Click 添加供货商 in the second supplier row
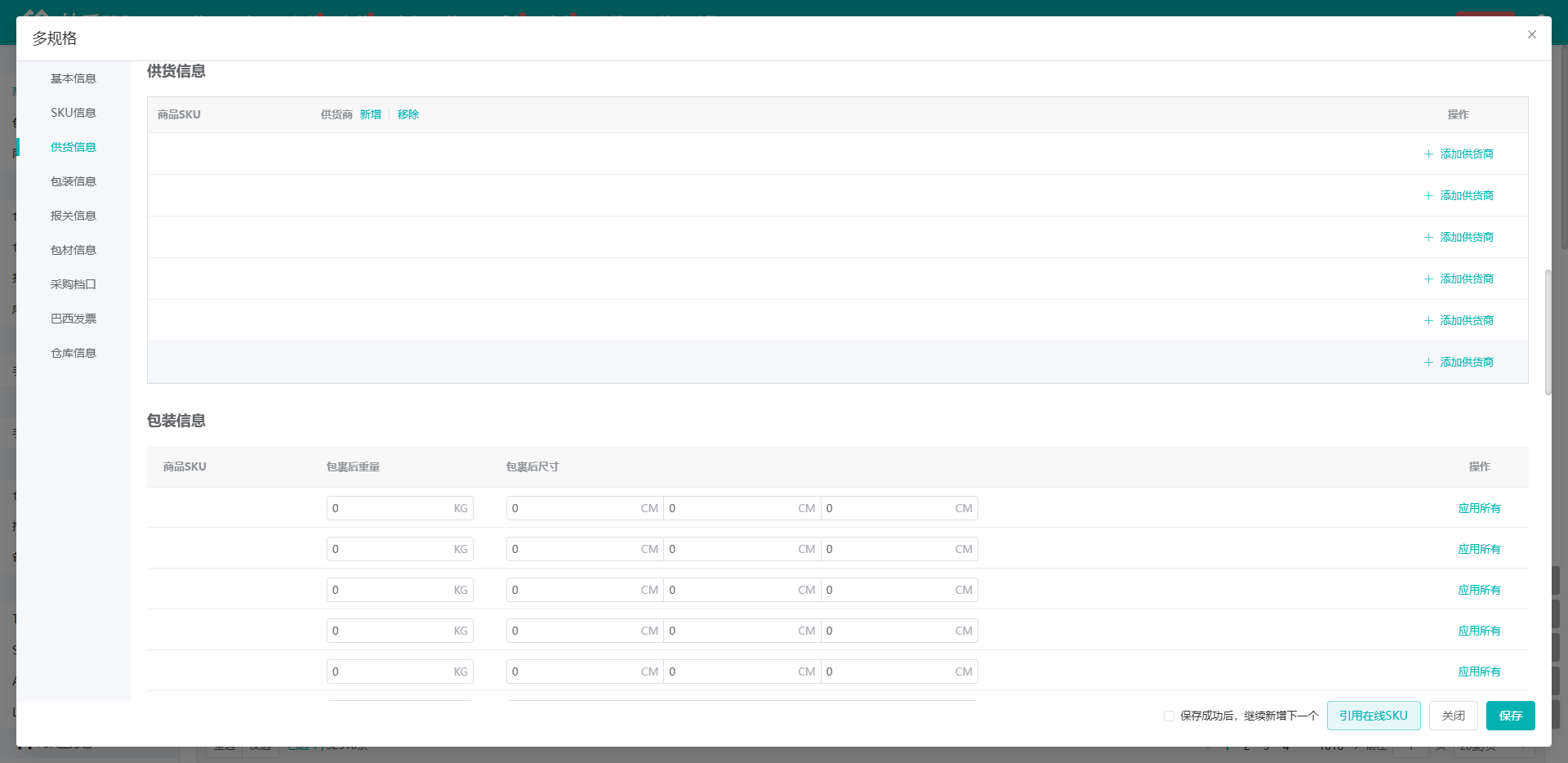The width and height of the screenshot is (1568, 763). pos(1467,195)
